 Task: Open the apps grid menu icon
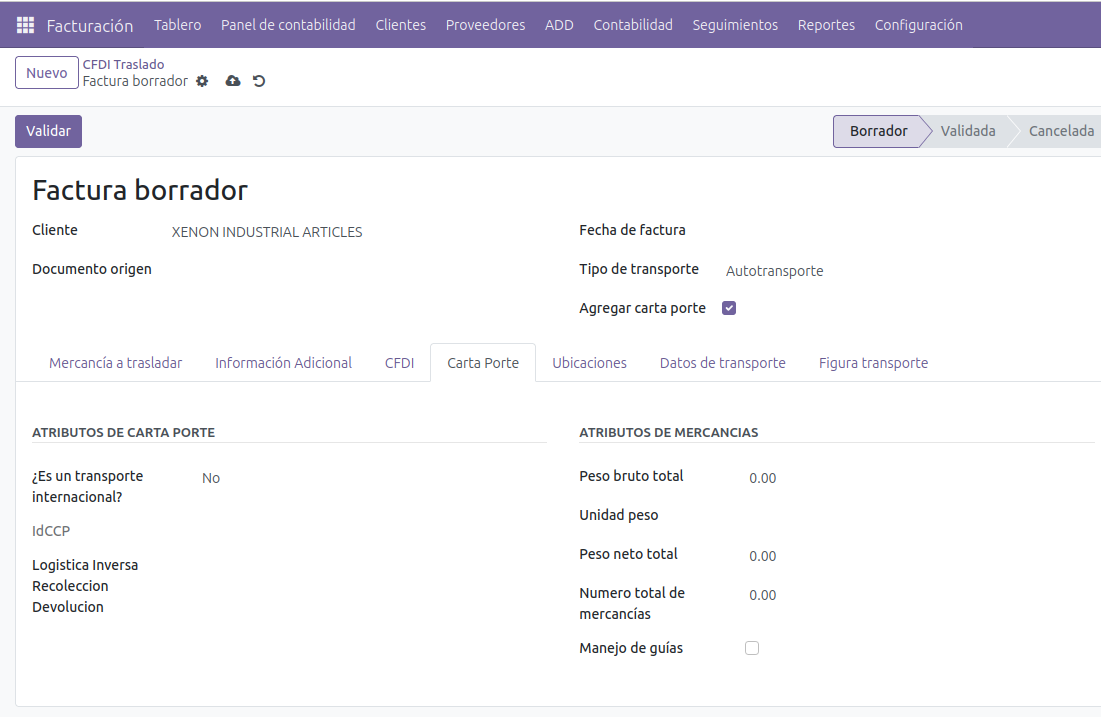tap(25, 25)
